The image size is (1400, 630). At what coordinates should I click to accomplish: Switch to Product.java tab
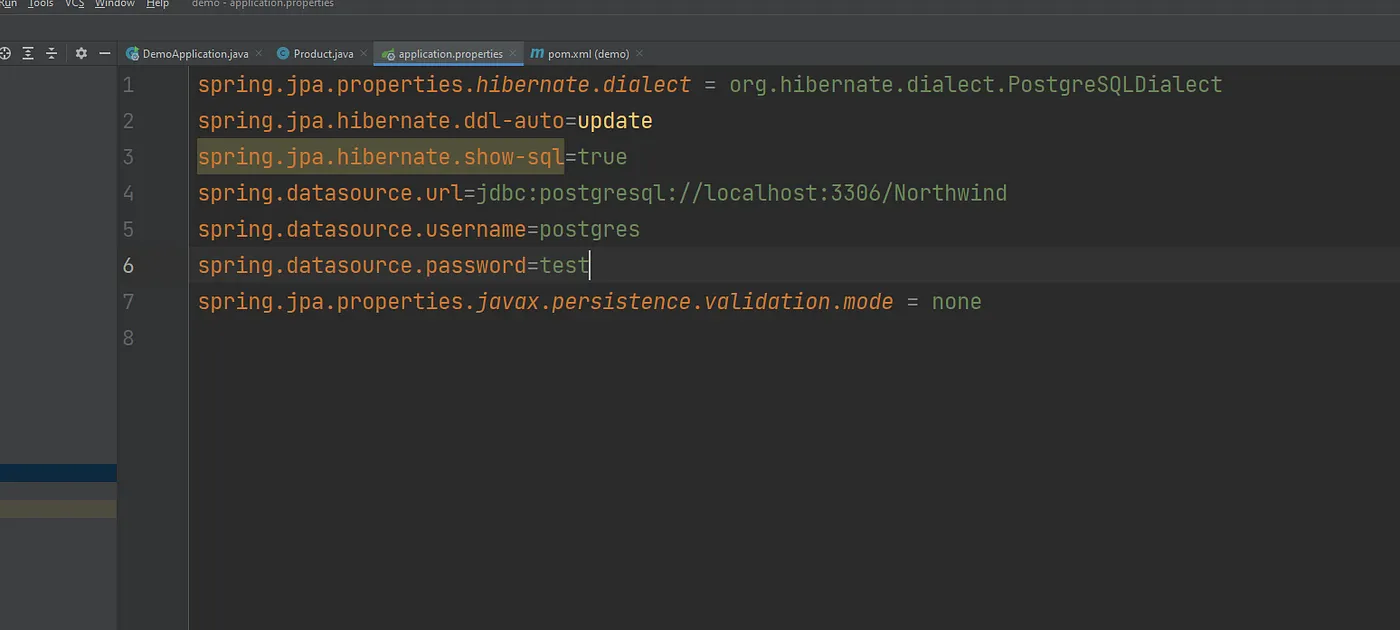coord(323,54)
